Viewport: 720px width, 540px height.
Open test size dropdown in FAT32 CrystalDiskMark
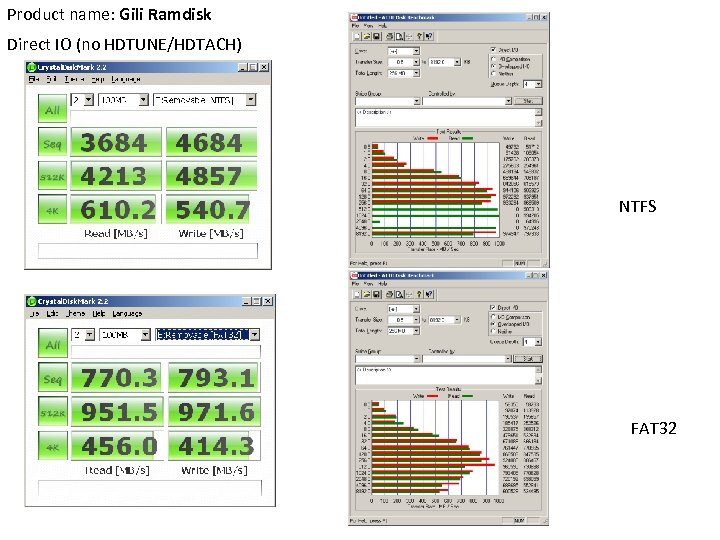(x=146, y=335)
